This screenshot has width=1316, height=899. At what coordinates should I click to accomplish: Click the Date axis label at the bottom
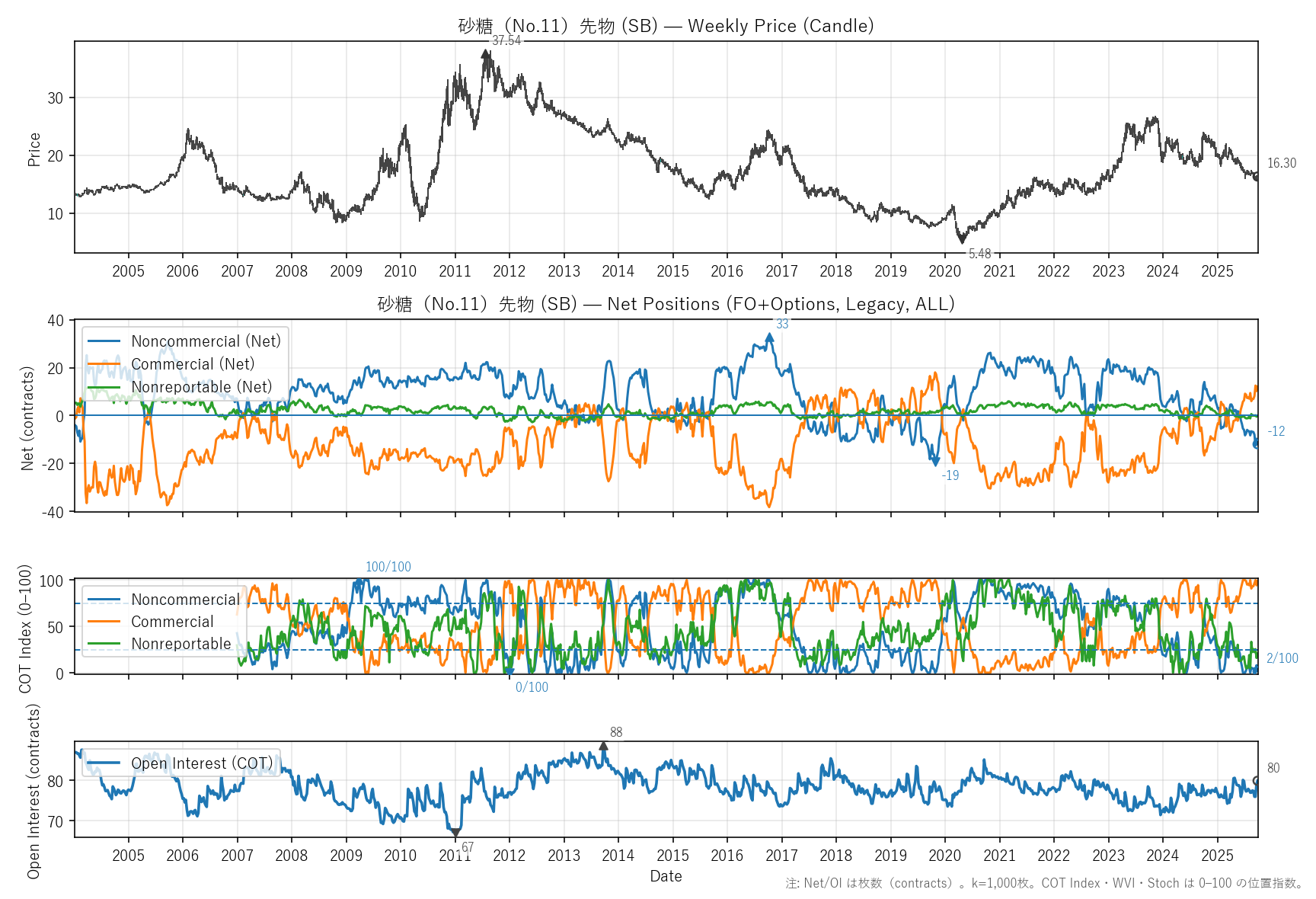point(666,876)
